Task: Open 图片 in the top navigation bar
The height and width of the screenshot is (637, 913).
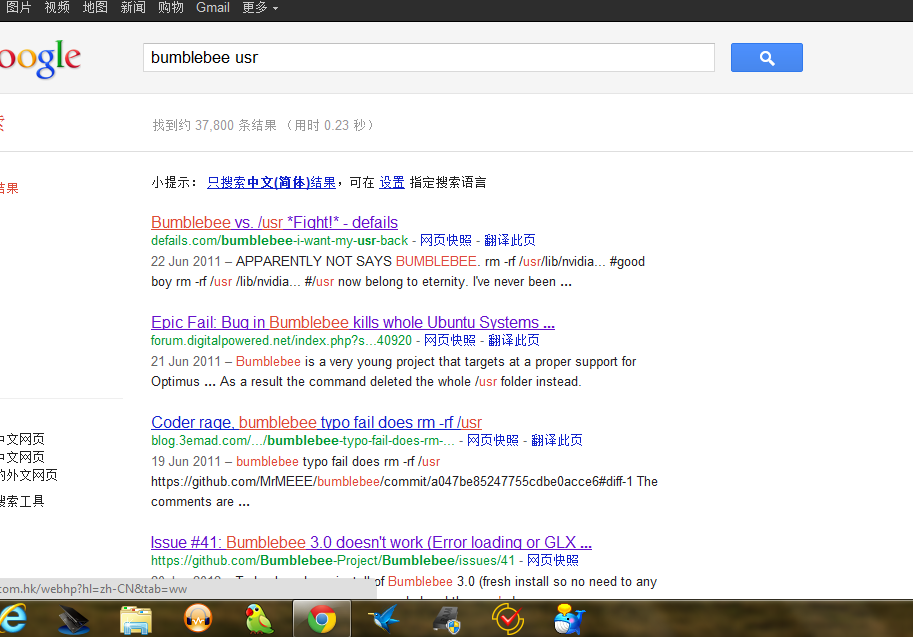Action: pos(19,8)
